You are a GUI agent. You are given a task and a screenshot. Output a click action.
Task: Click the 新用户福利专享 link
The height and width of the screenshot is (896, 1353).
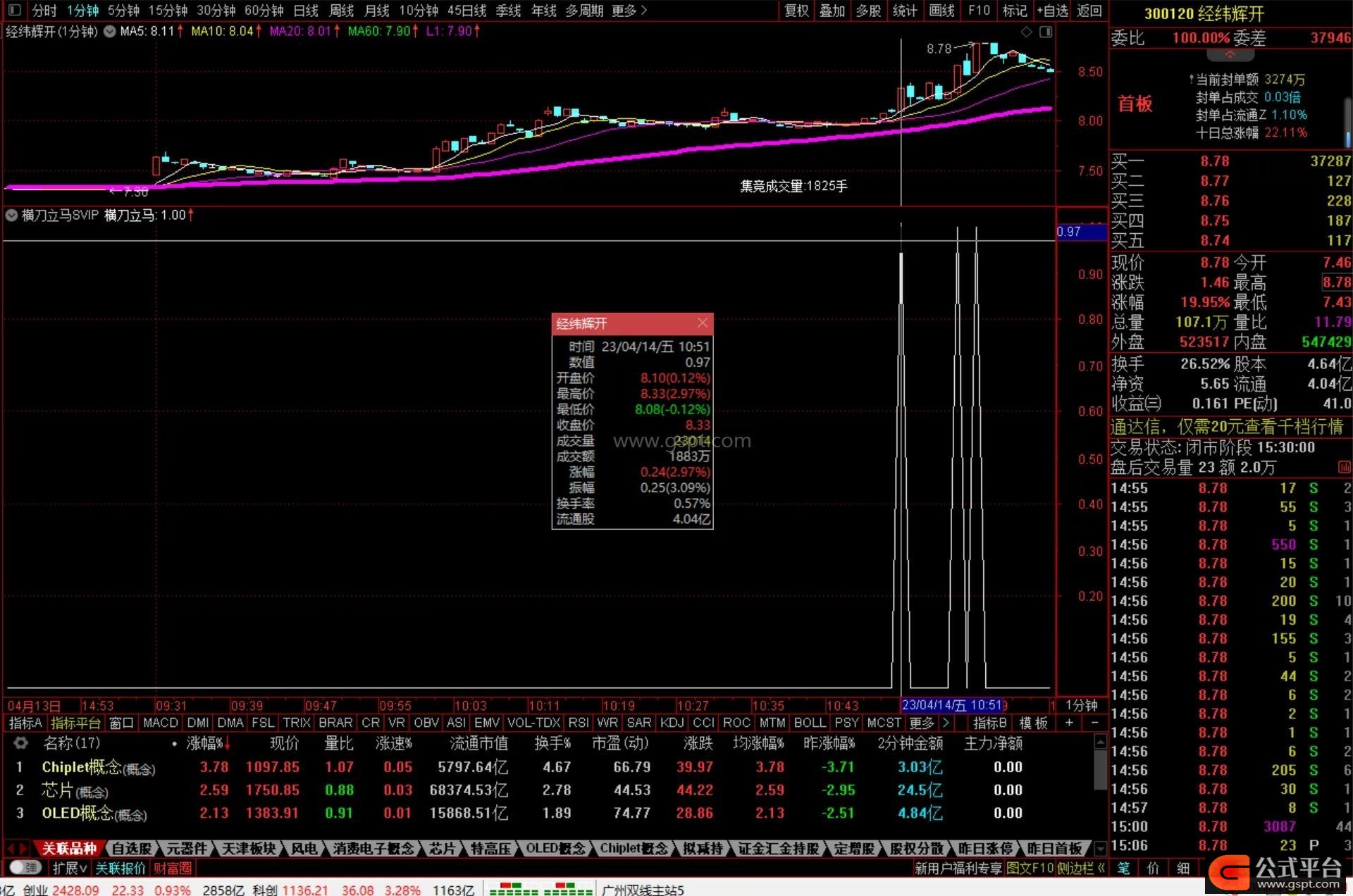click(958, 868)
